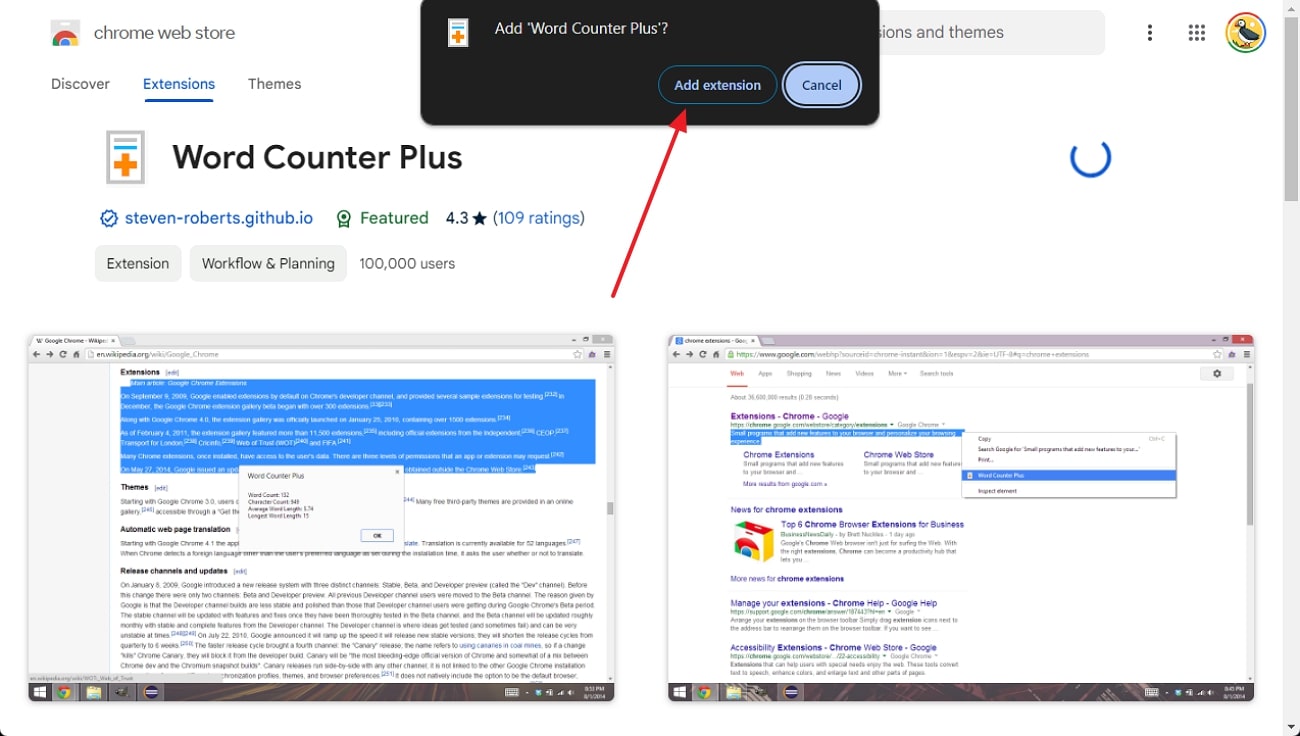Switch to the Discover tab
This screenshot has height=736, width=1300.
coord(81,84)
